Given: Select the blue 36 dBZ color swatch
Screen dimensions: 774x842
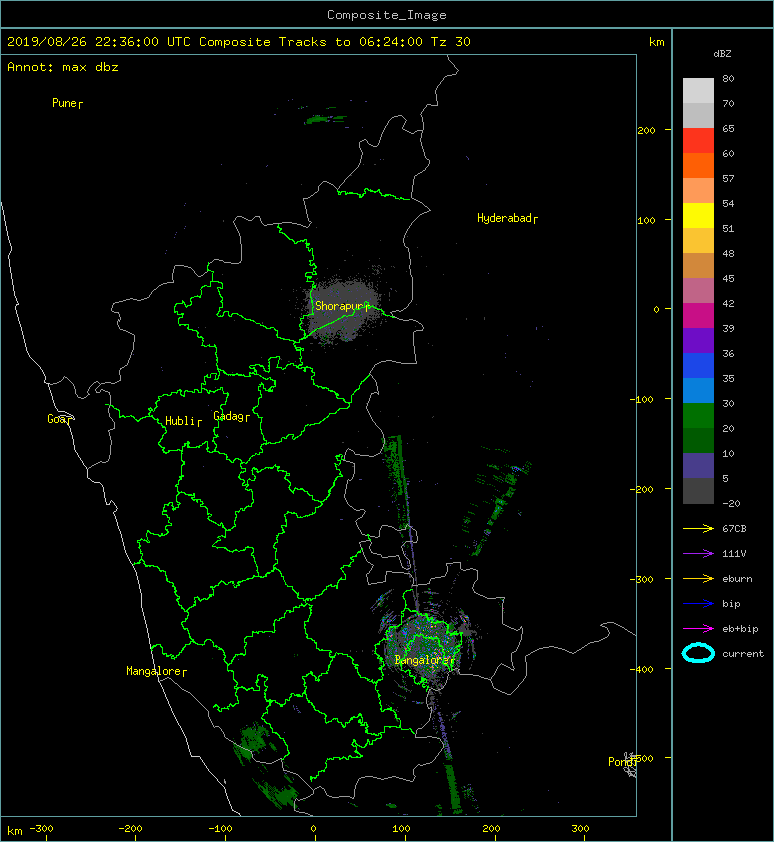Looking at the screenshot, I should tap(698, 365).
